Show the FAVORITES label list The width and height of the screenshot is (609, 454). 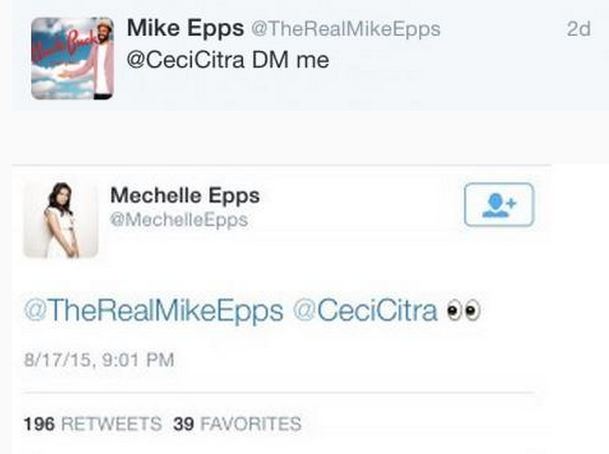click(250, 424)
